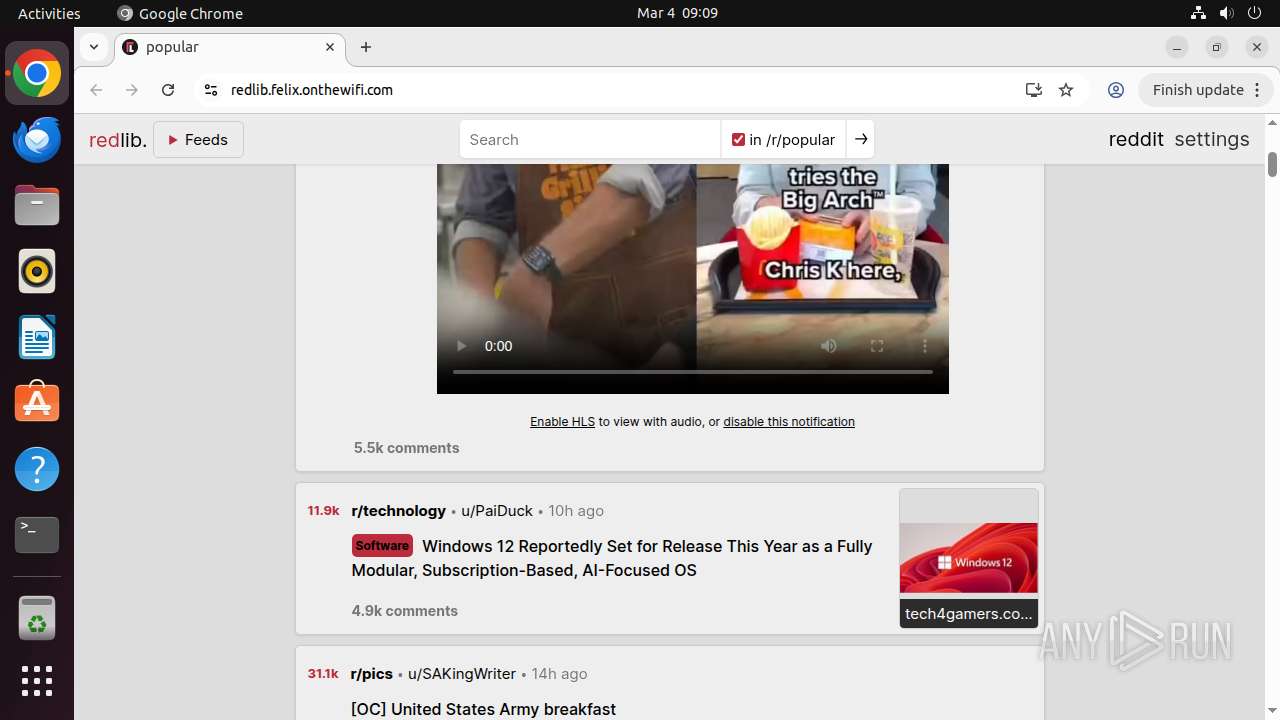Screen dimensions: 1280x720
Task: Open the reddit link in header
Action: (x=1136, y=140)
